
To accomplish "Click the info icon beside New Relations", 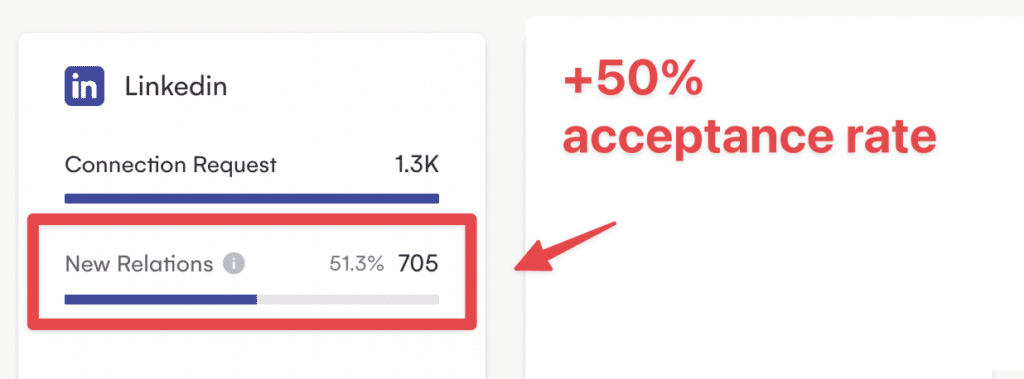I will pos(233,264).
